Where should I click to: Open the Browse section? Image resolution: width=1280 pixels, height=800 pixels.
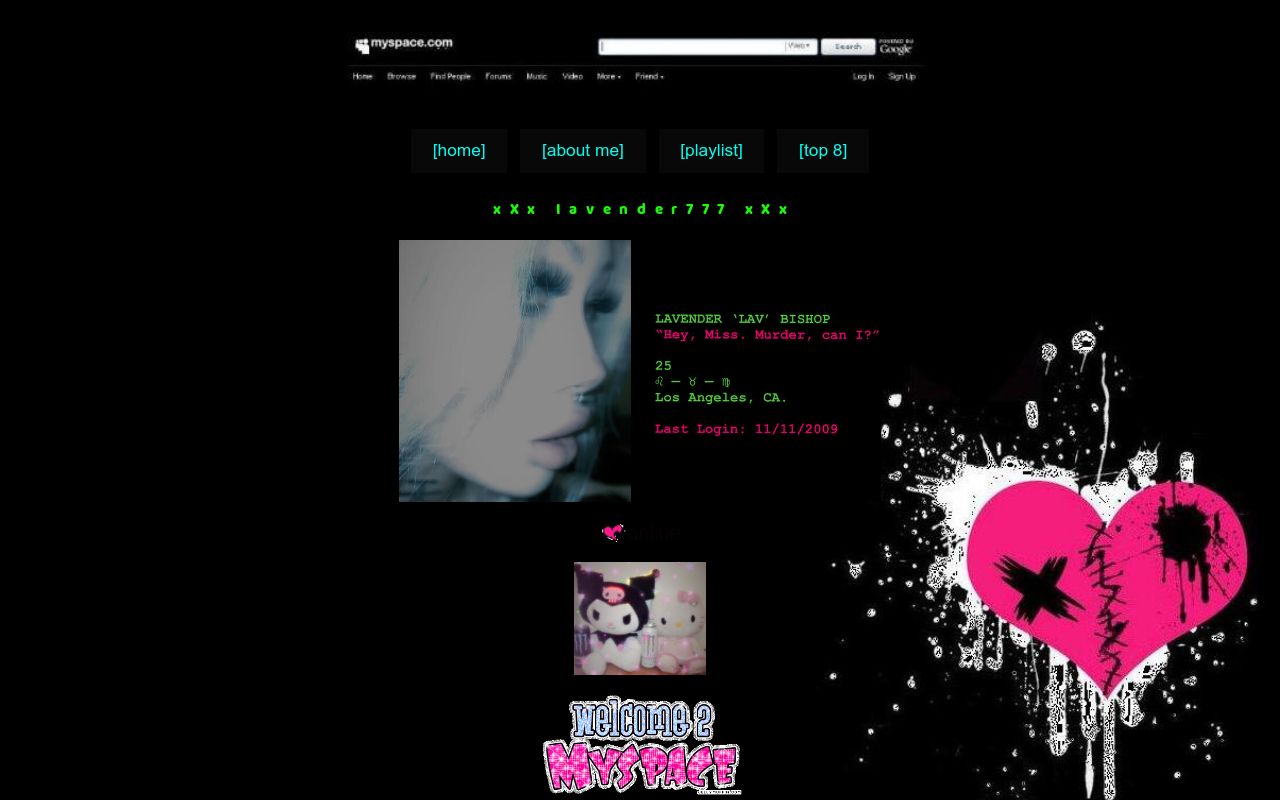[401, 76]
